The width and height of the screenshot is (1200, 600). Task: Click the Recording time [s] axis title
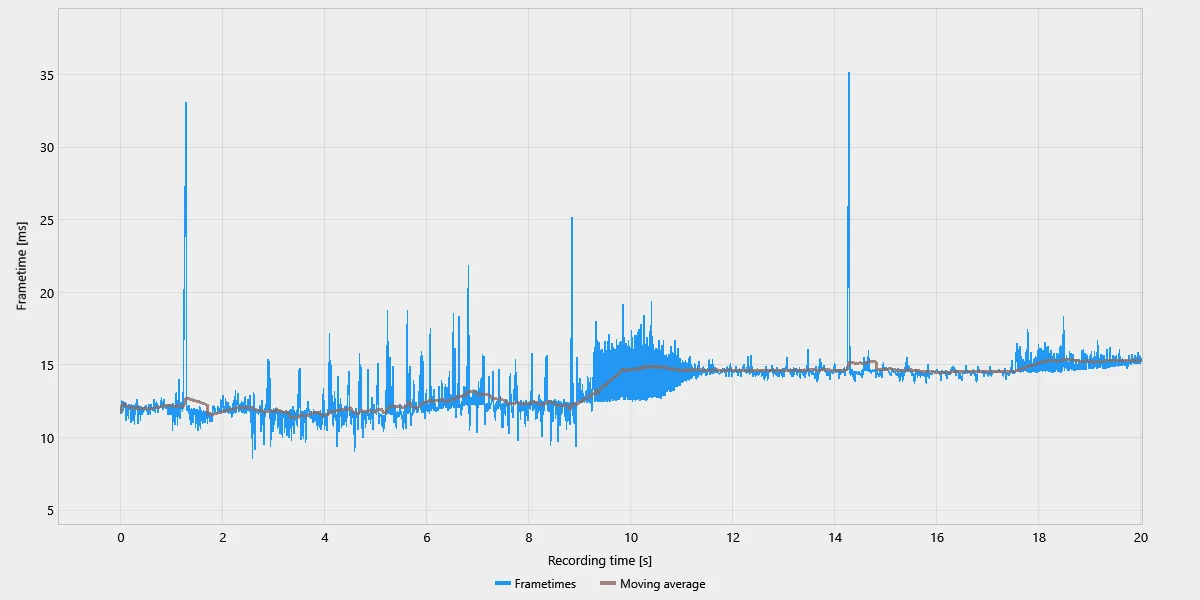(x=600, y=561)
